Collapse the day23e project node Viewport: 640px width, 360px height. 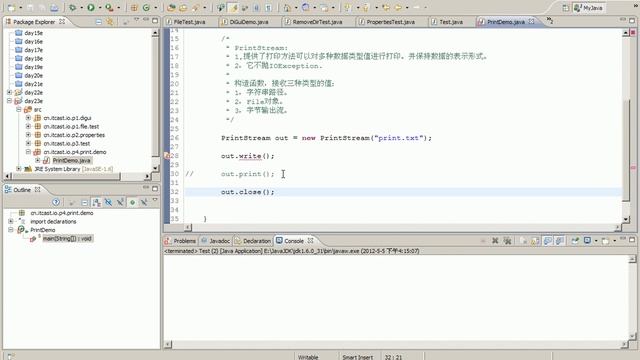coord(9,101)
